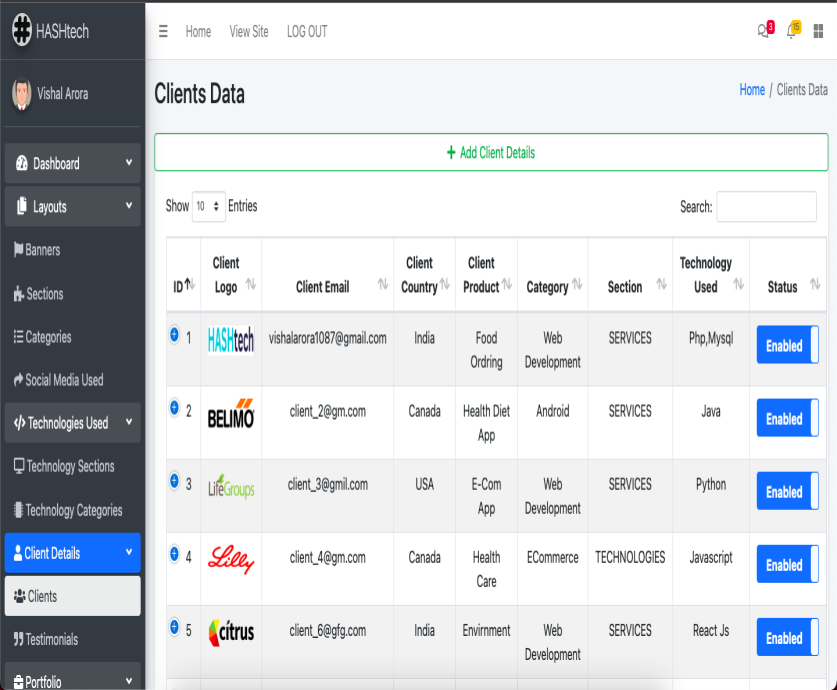Click the LOG OUT link
This screenshot has height=690, width=837.
point(307,32)
